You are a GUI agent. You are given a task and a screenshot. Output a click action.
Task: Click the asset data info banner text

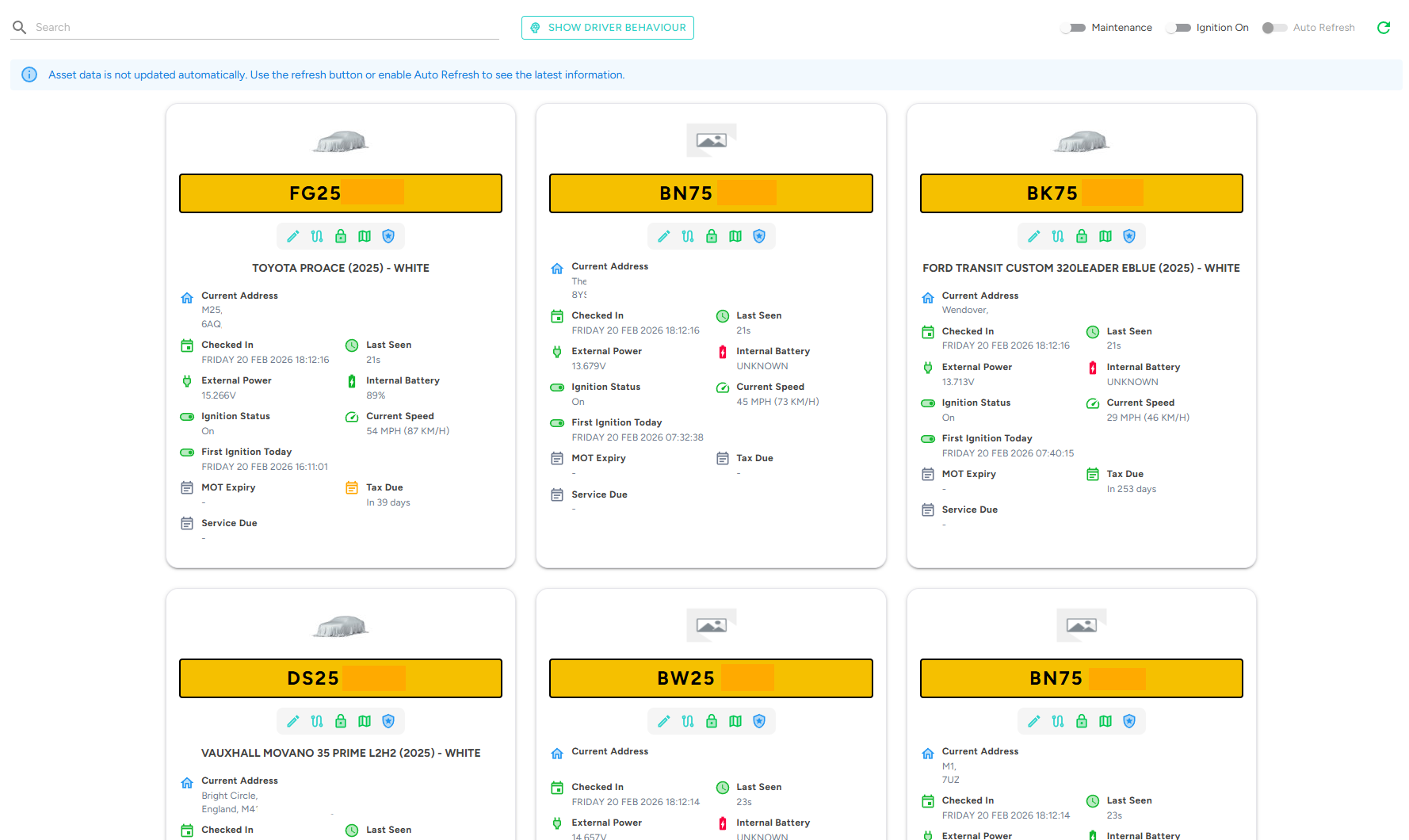click(337, 74)
